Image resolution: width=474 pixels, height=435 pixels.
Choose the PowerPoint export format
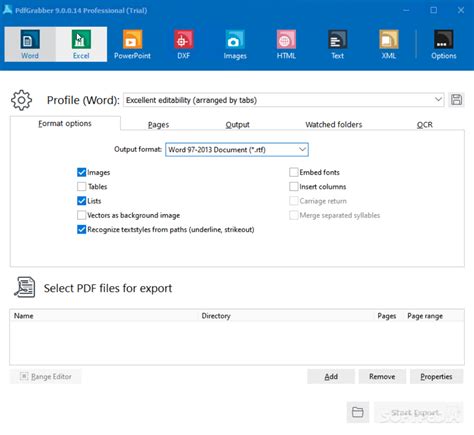tap(132, 44)
